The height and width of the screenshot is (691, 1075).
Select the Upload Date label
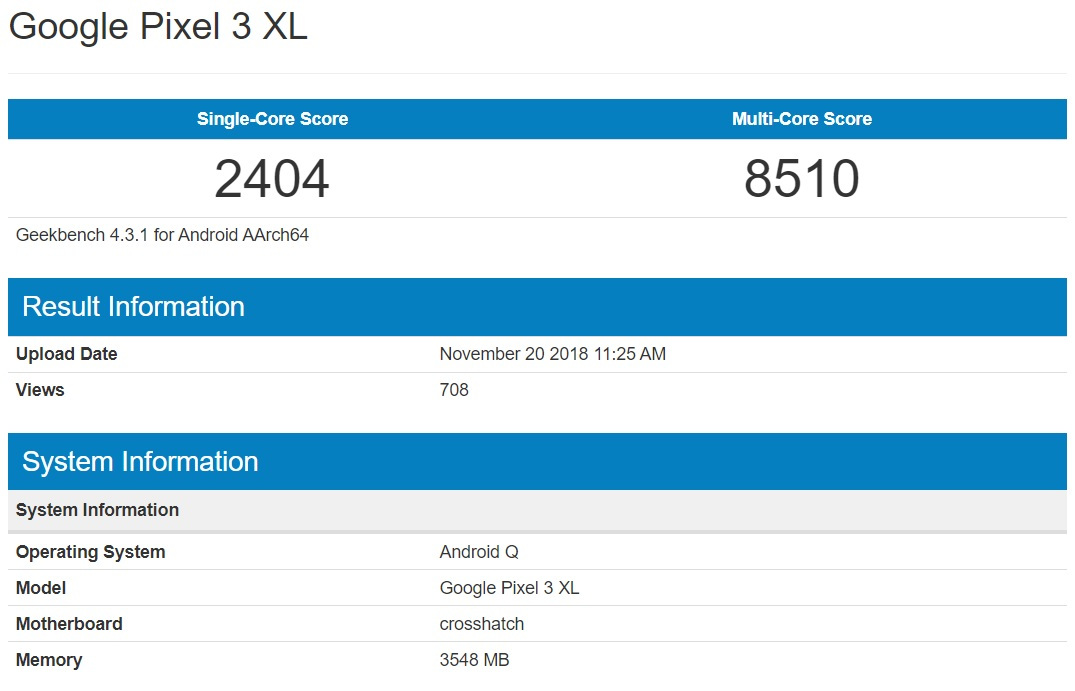(66, 354)
